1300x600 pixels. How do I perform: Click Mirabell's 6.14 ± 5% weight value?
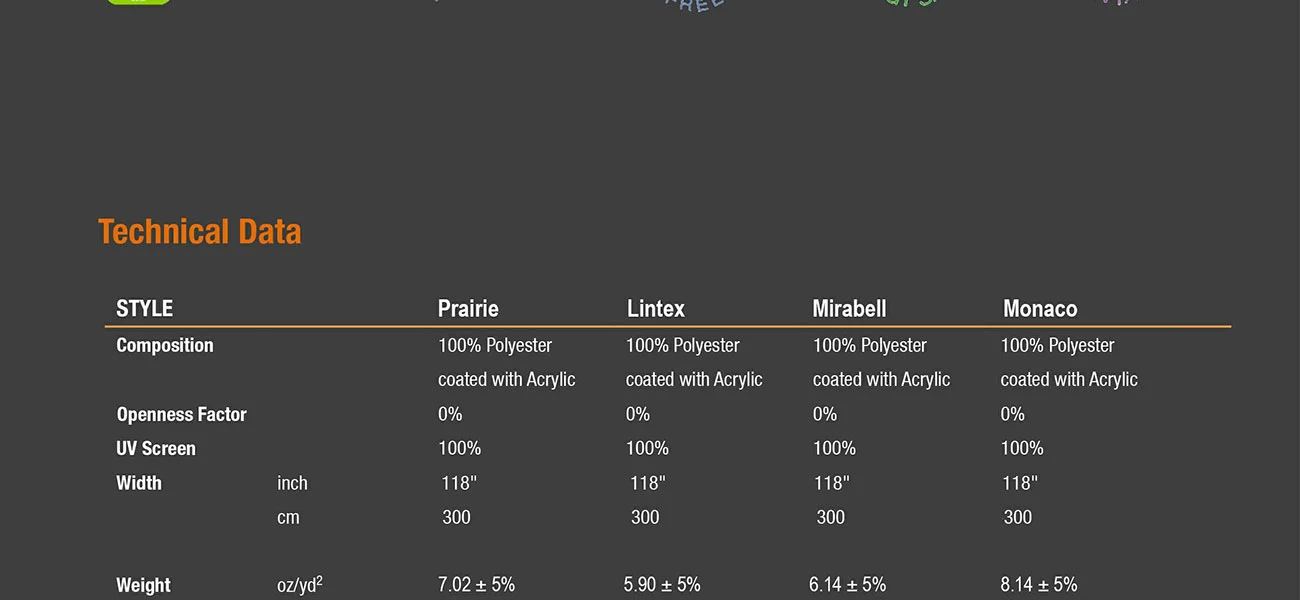(848, 585)
